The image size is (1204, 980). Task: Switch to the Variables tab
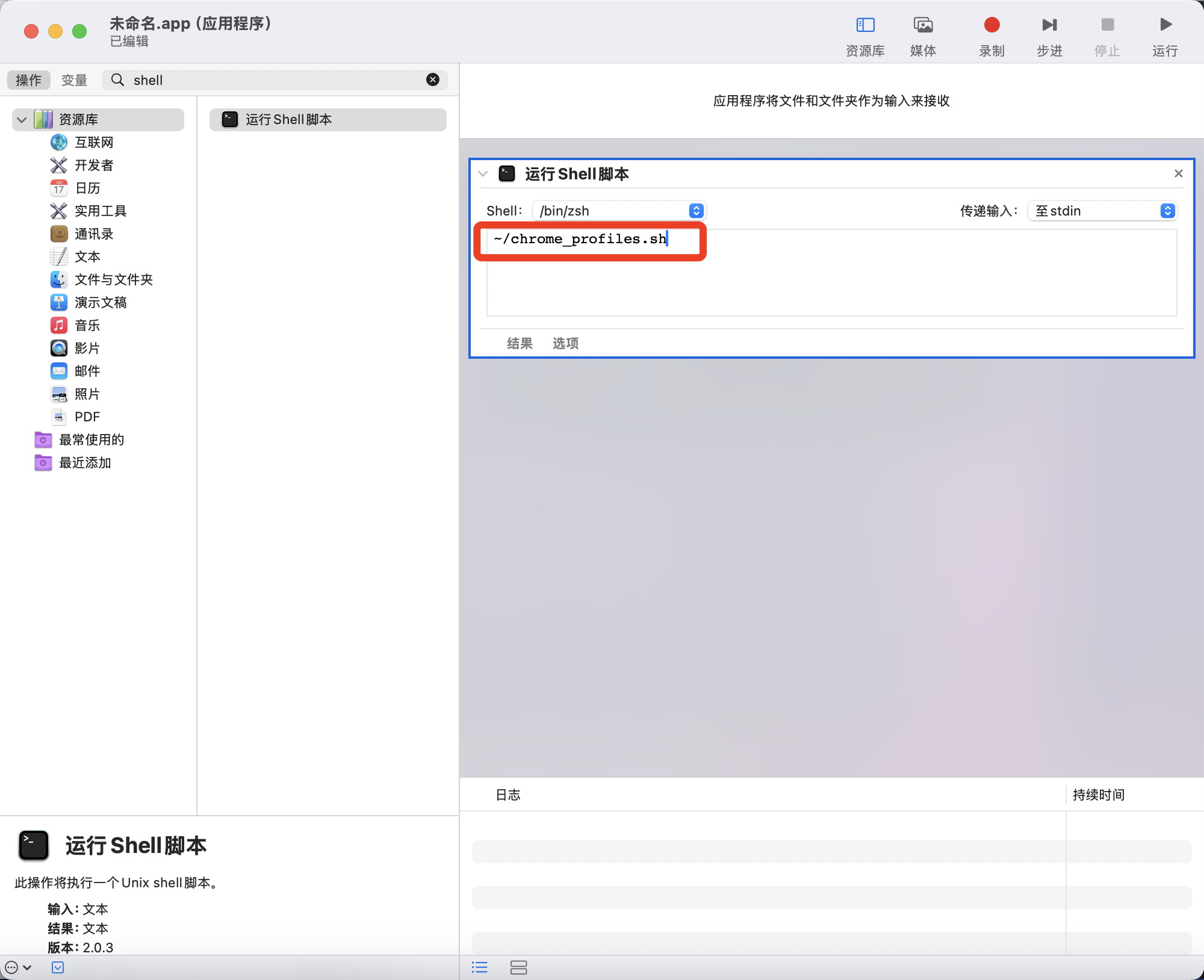click(x=75, y=80)
